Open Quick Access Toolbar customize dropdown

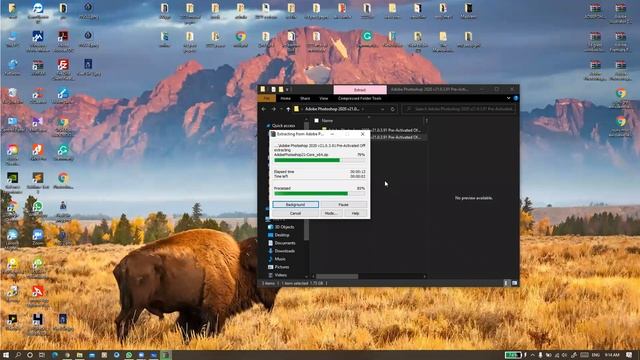(x=288, y=89)
